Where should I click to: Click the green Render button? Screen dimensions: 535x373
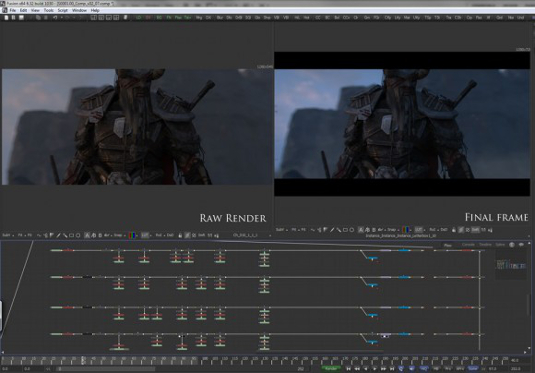[331, 369]
